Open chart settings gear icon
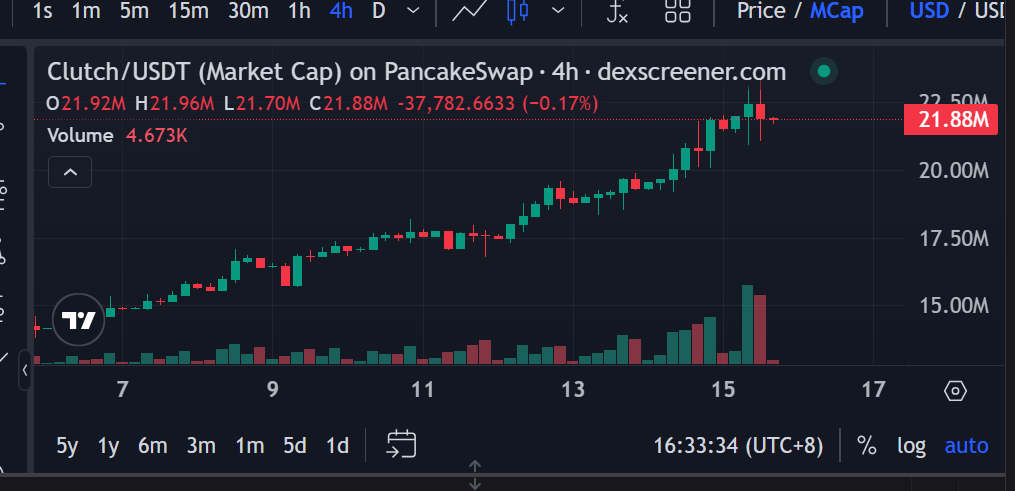Image resolution: width=1015 pixels, height=491 pixels. pyautogui.click(x=955, y=391)
